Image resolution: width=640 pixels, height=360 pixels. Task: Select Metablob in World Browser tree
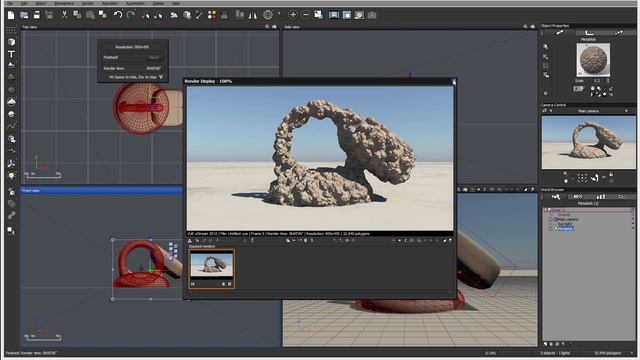click(x=566, y=229)
